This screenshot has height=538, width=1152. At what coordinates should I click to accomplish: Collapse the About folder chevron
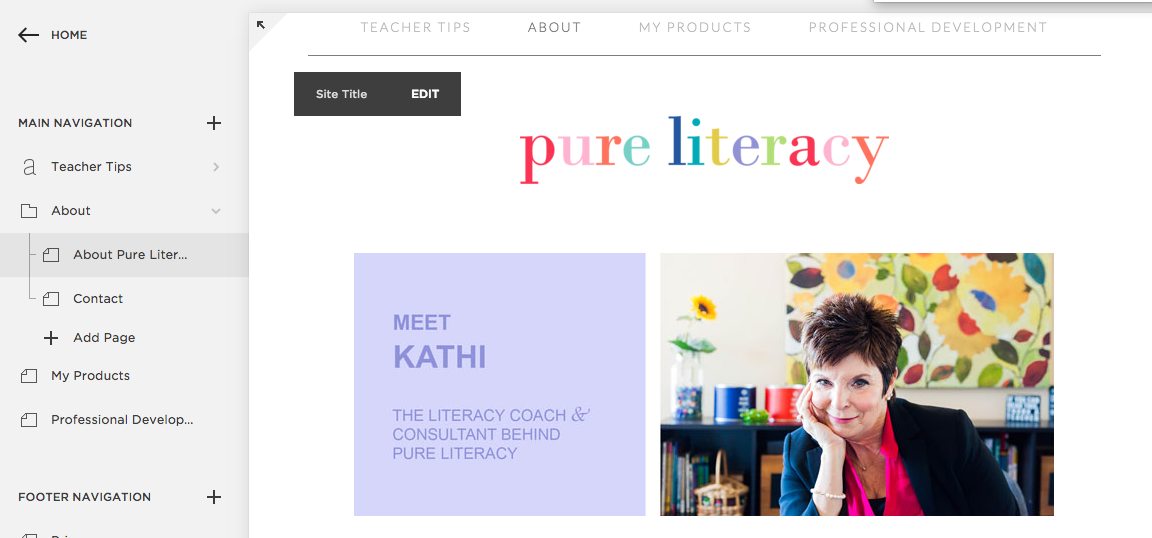coord(216,211)
